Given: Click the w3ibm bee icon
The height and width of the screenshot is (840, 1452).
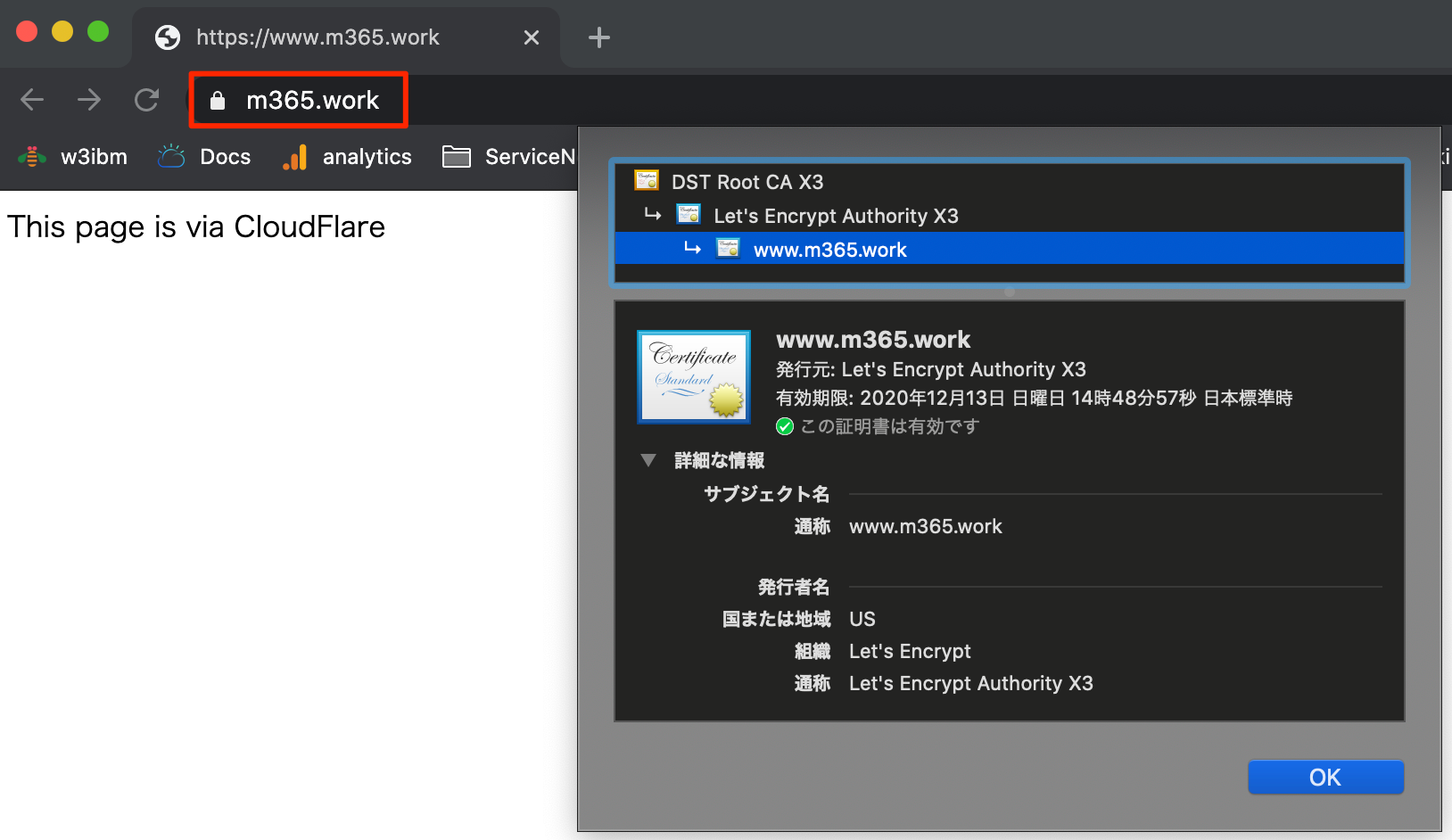Looking at the screenshot, I should tap(32, 157).
